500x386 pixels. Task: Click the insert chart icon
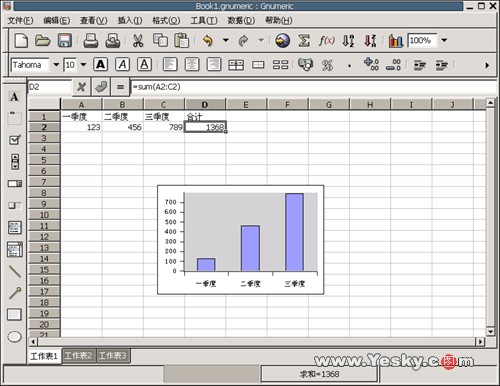coord(396,41)
